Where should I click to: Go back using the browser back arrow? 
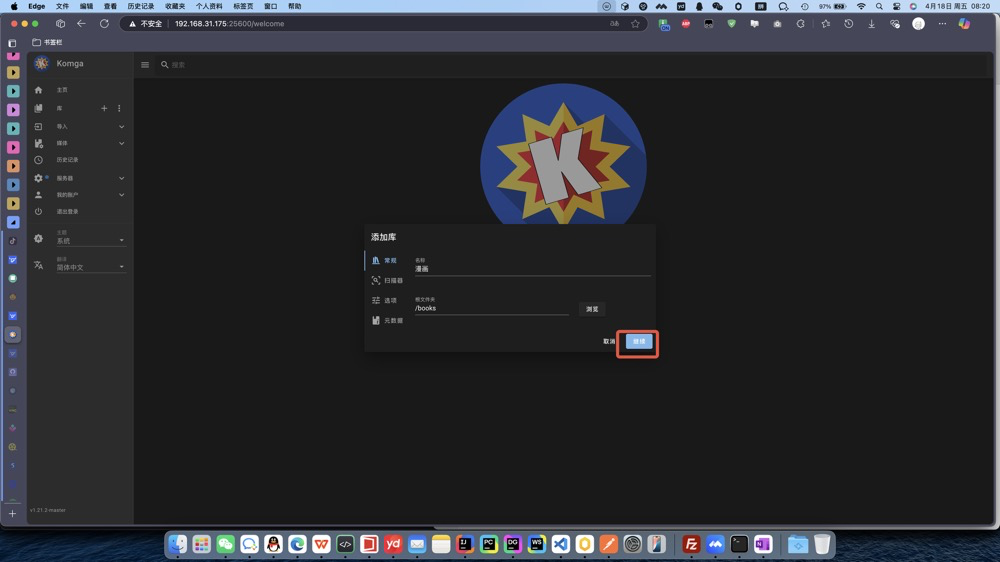click(81, 24)
